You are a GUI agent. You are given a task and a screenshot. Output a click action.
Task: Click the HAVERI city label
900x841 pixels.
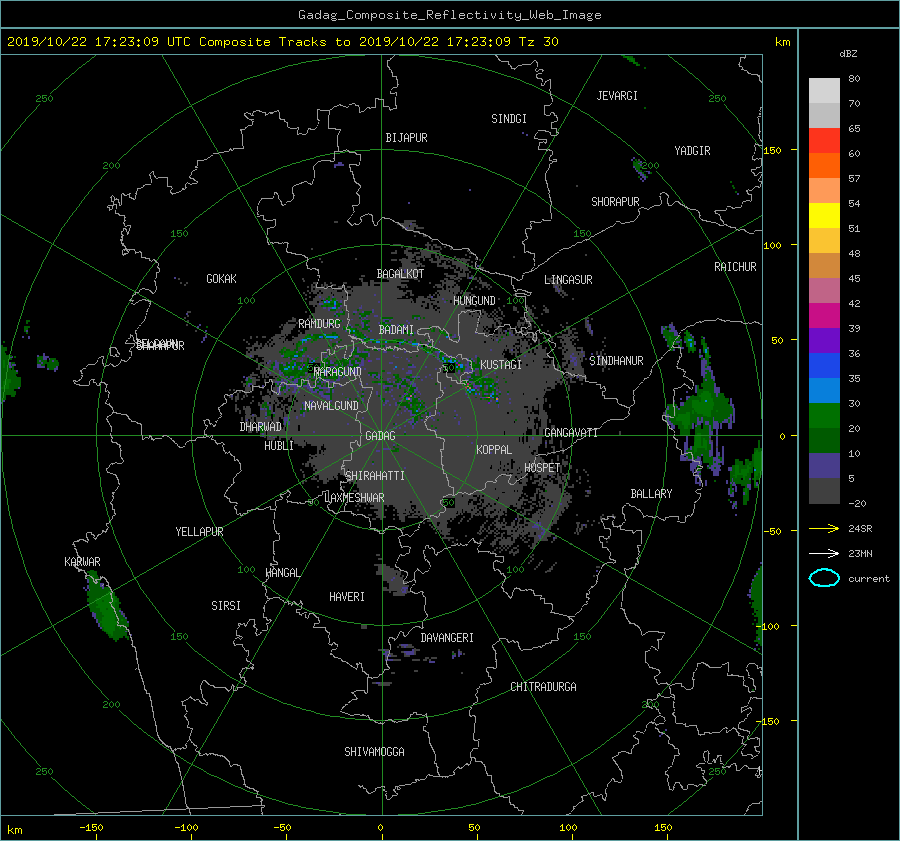pyautogui.click(x=347, y=597)
